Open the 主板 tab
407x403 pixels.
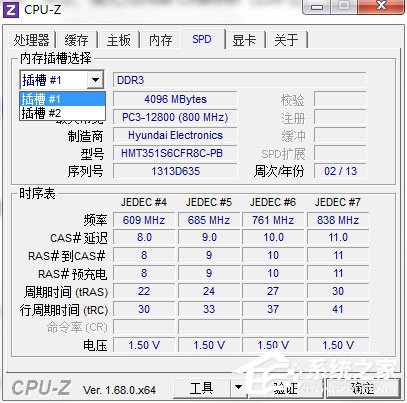118,40
